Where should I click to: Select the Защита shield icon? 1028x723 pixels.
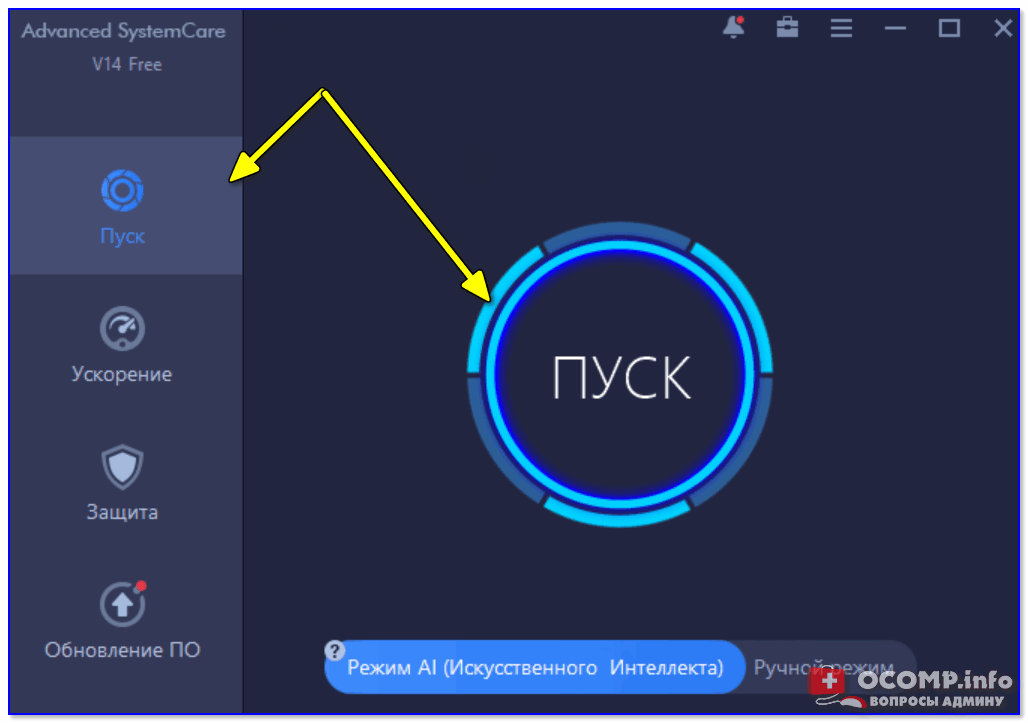pyautogui.click(x=123, y=467)
